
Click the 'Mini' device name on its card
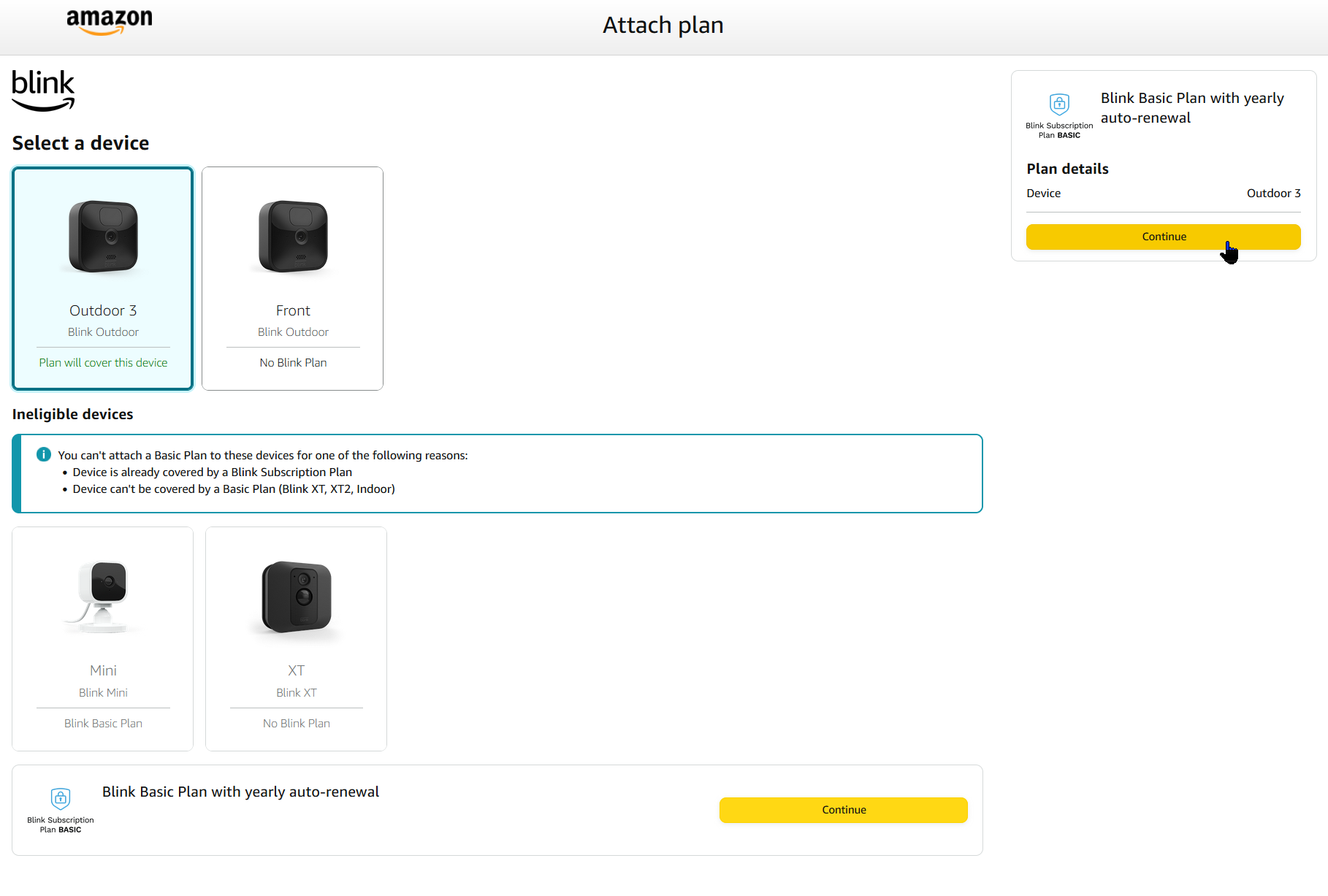pyautogui.click(x=103, y=670)
